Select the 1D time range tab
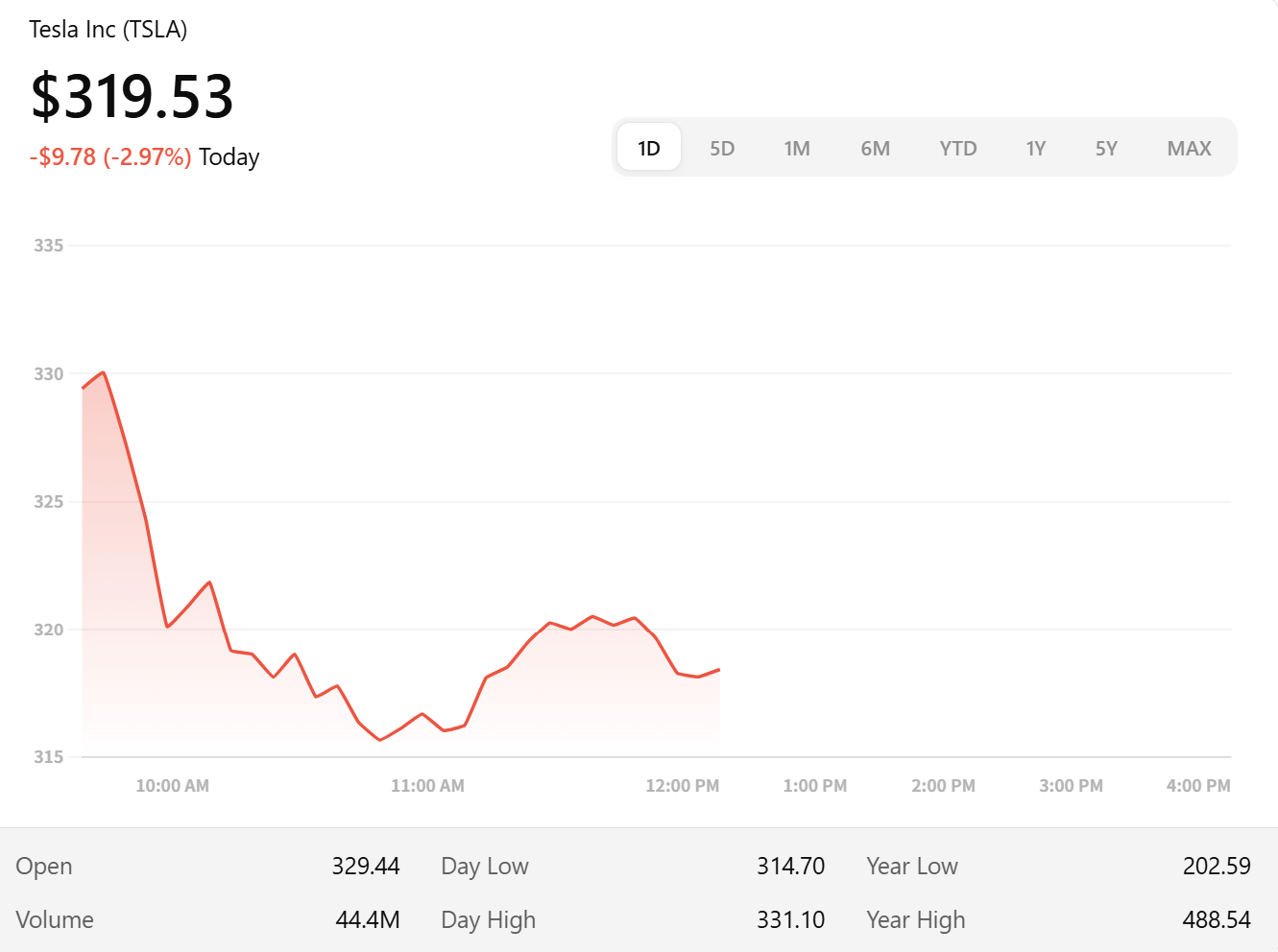Image resolution: width=1278 pixels, height=952 pixels. 649,148
